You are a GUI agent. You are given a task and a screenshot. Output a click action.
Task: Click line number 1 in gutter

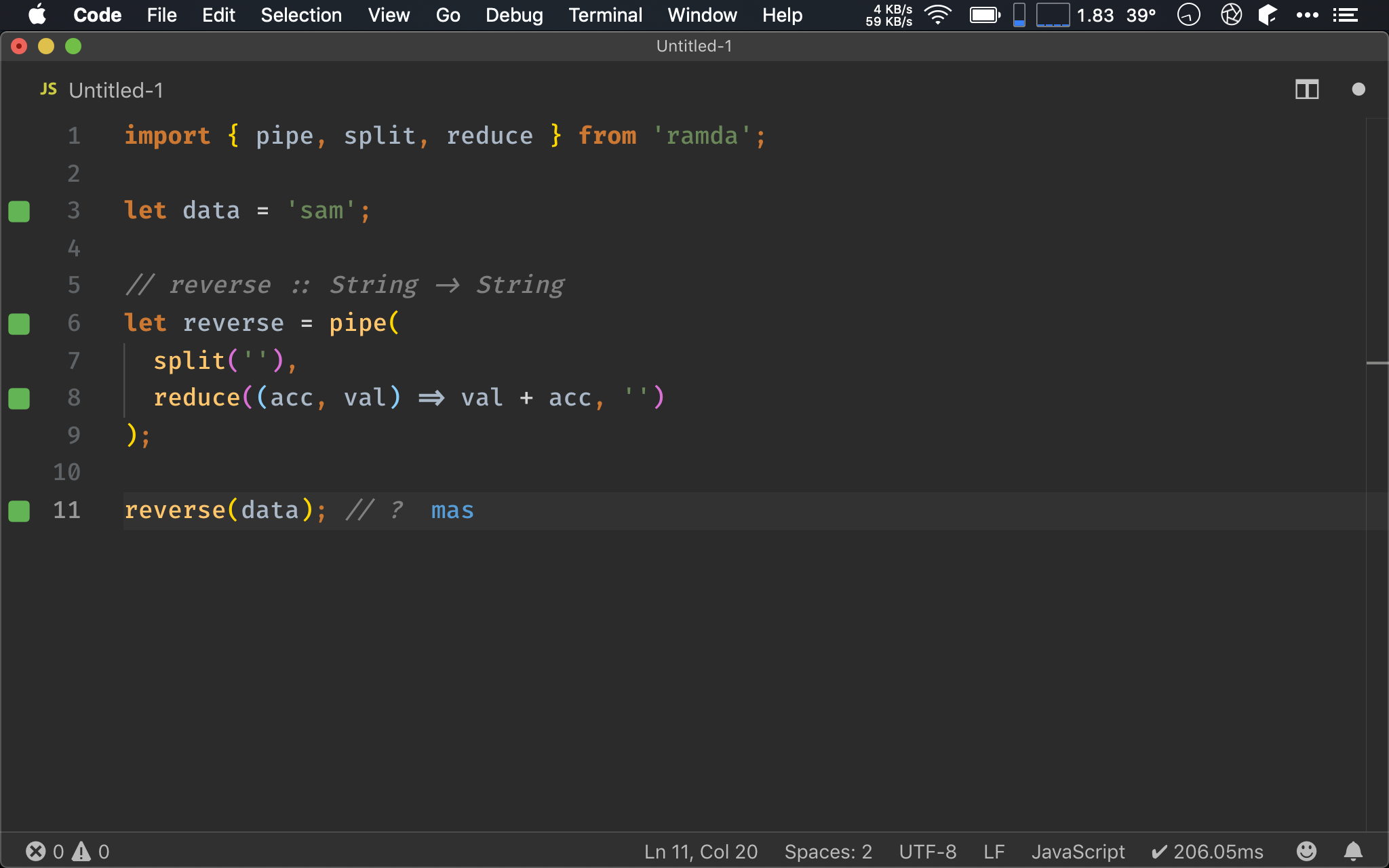click(x=73, y=136)
